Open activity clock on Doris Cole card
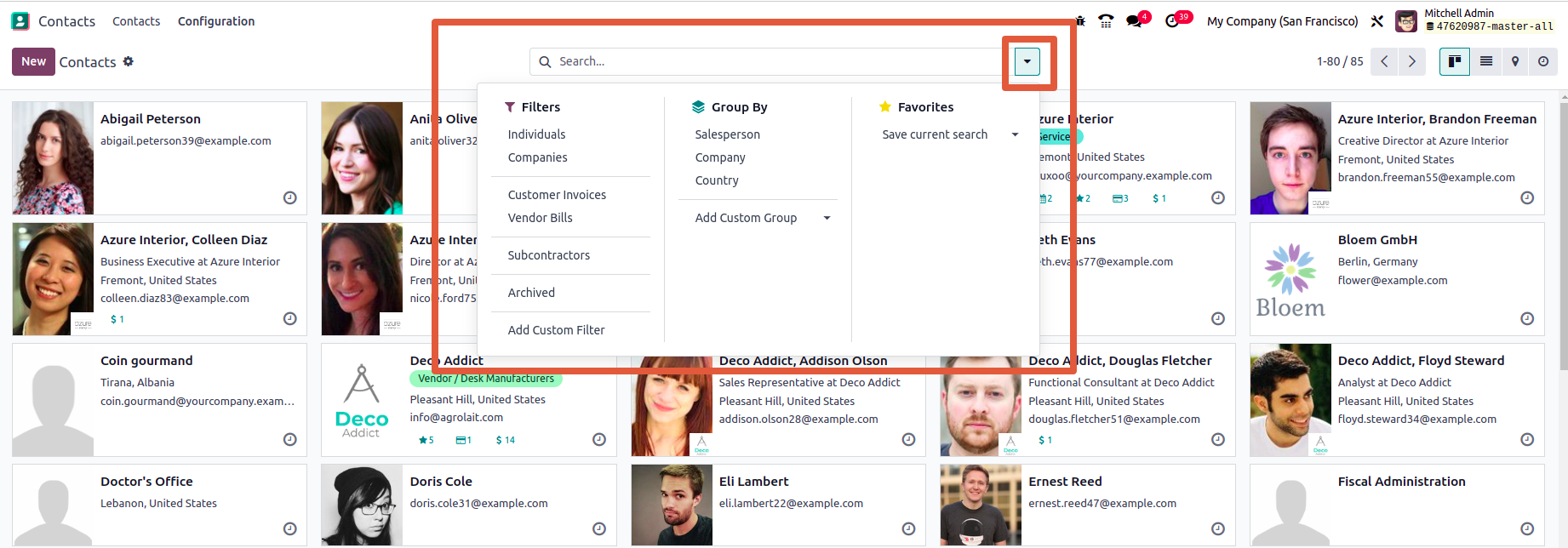Viewport: 1568px width, 548px height. [x=599, y=528]
